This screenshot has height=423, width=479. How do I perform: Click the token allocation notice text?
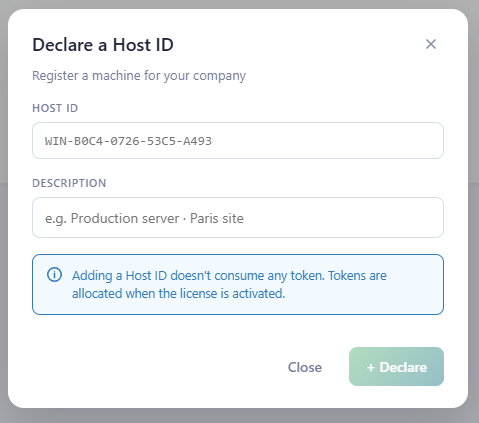[229, 284]
